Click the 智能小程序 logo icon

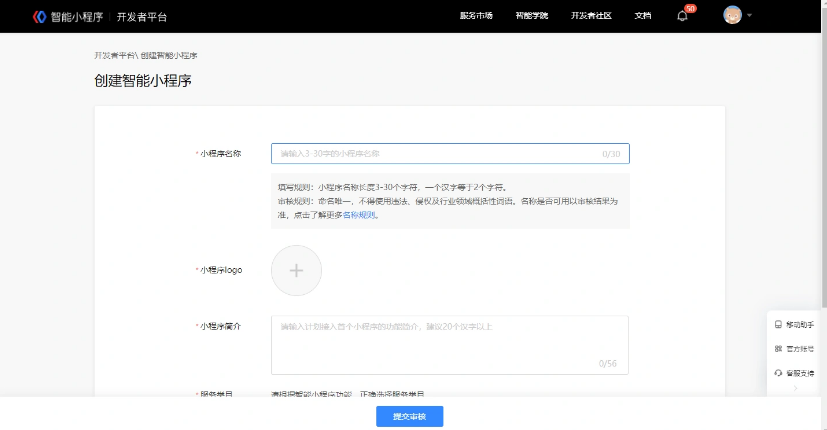pos(40,16)
